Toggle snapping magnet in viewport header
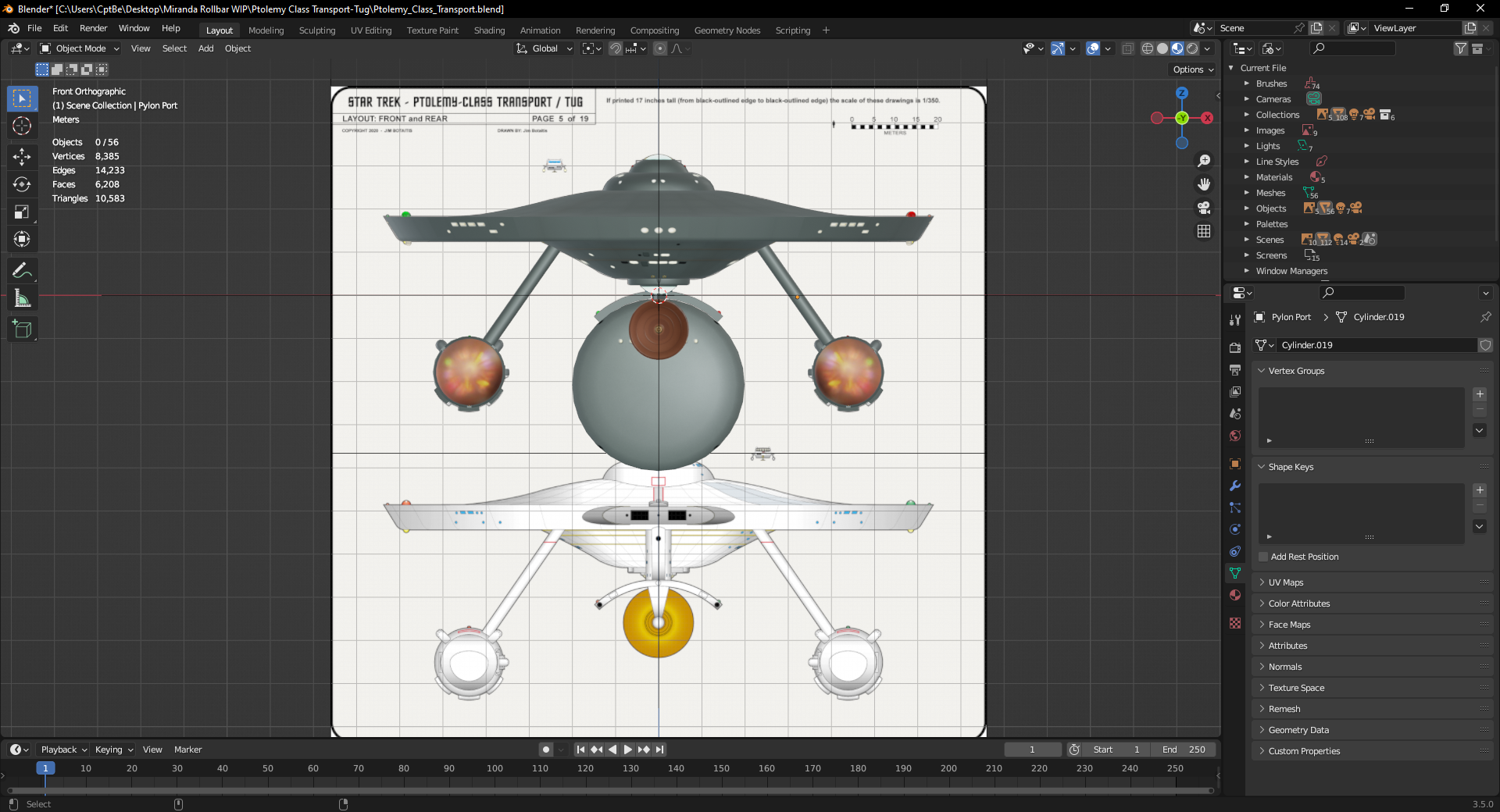Image resolution: width=1500 pixels, height=812 pixels. click(x=616, y=48)
